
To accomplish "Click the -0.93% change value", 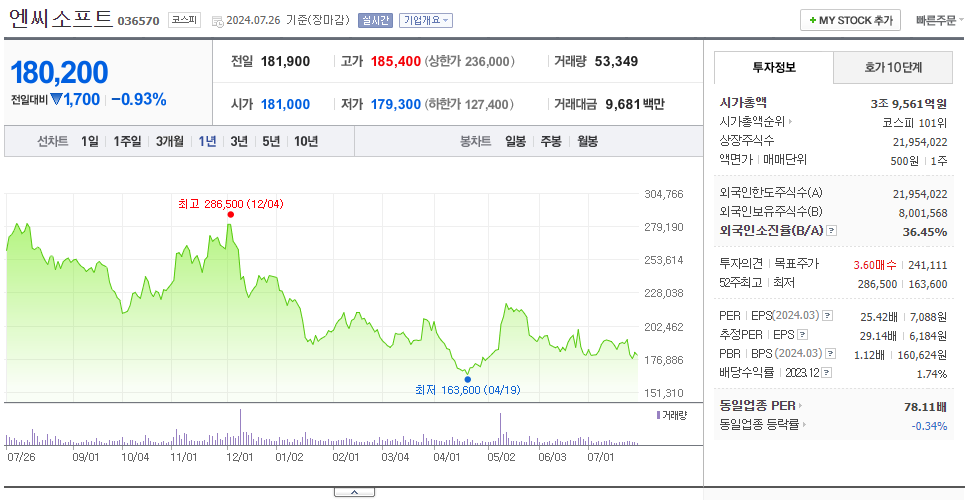I will click(x=139, y=99).
